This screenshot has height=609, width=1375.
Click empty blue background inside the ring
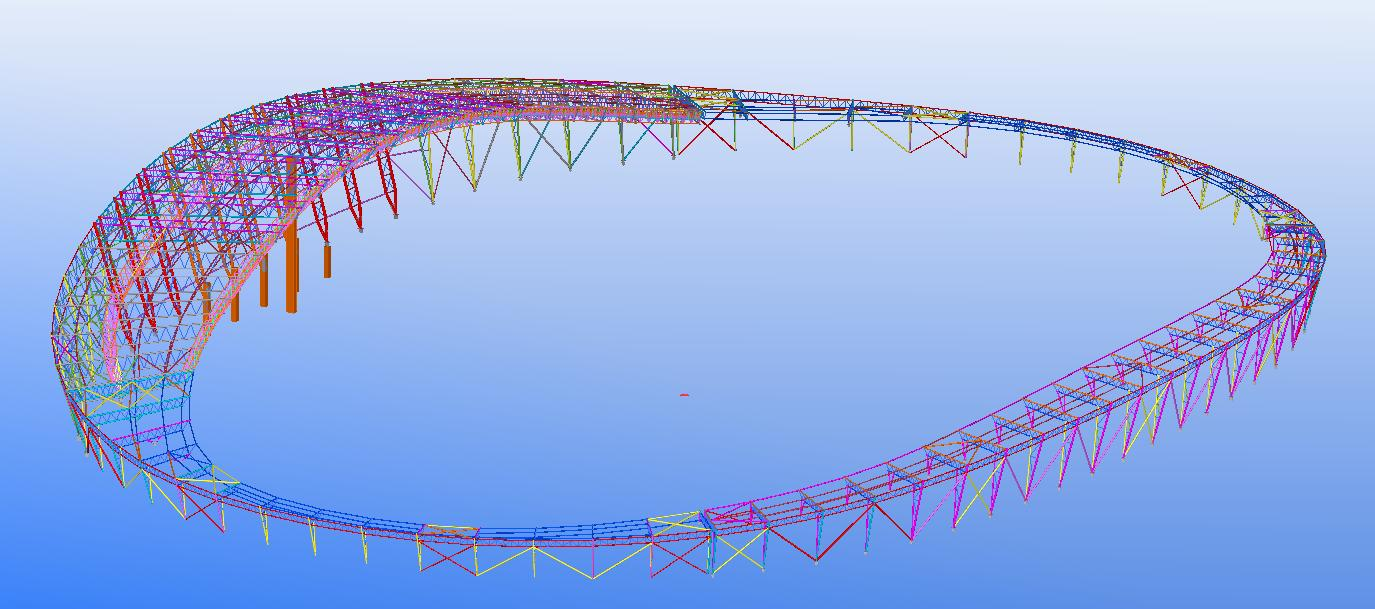tap(700, 300)
